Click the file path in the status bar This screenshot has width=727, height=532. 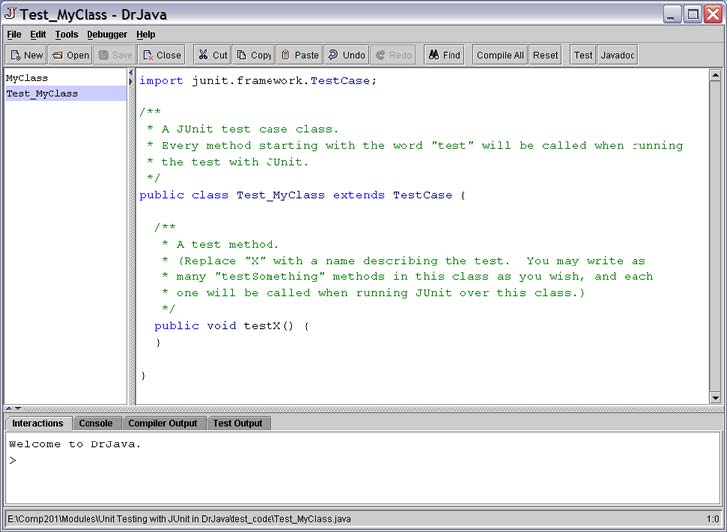[x=179, y=519]
